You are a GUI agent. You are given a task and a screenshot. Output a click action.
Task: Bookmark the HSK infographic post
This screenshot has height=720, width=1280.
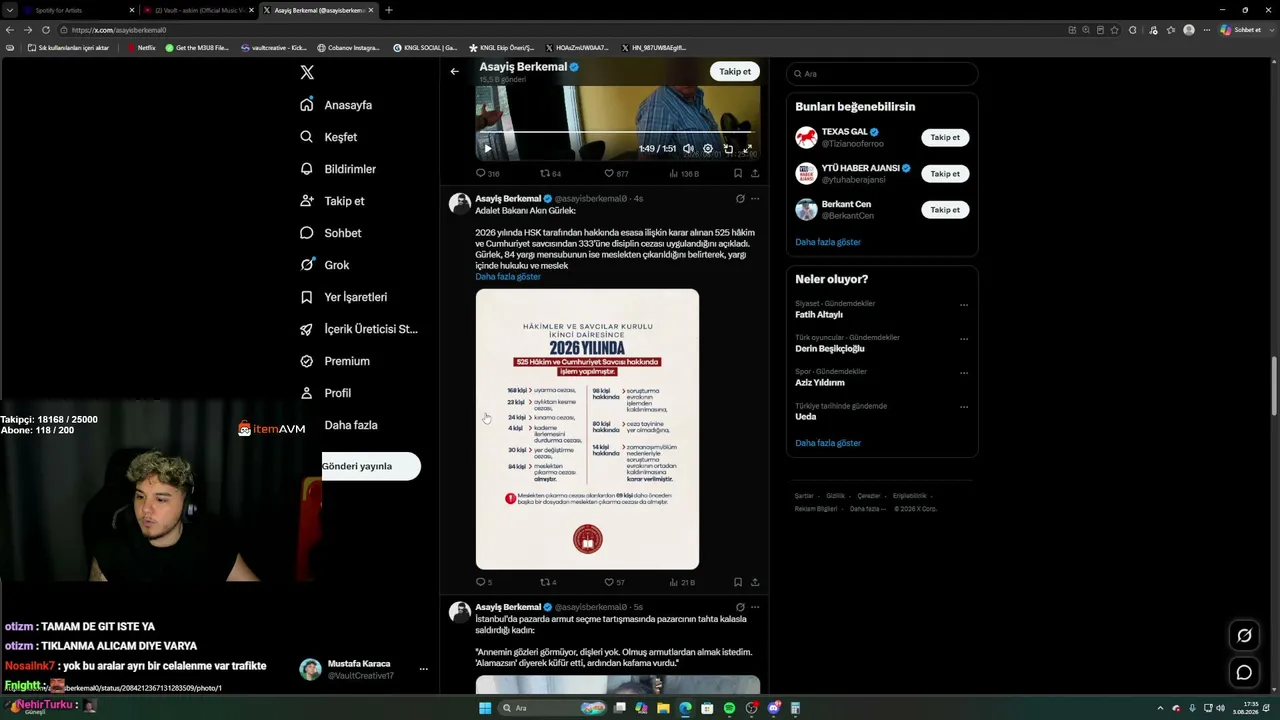738,582
